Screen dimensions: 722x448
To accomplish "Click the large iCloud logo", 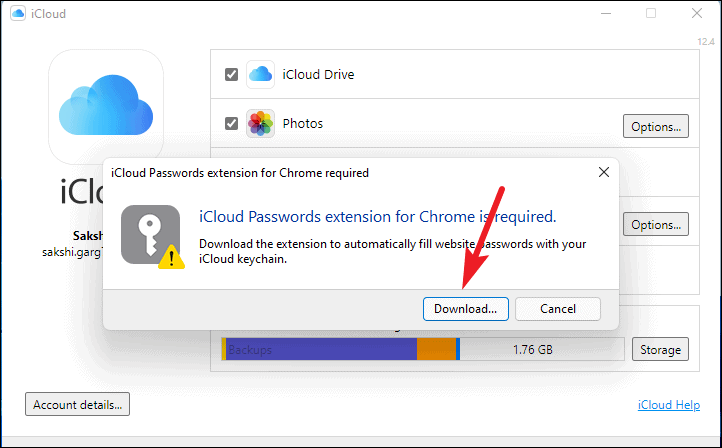I will coord(106,106).
